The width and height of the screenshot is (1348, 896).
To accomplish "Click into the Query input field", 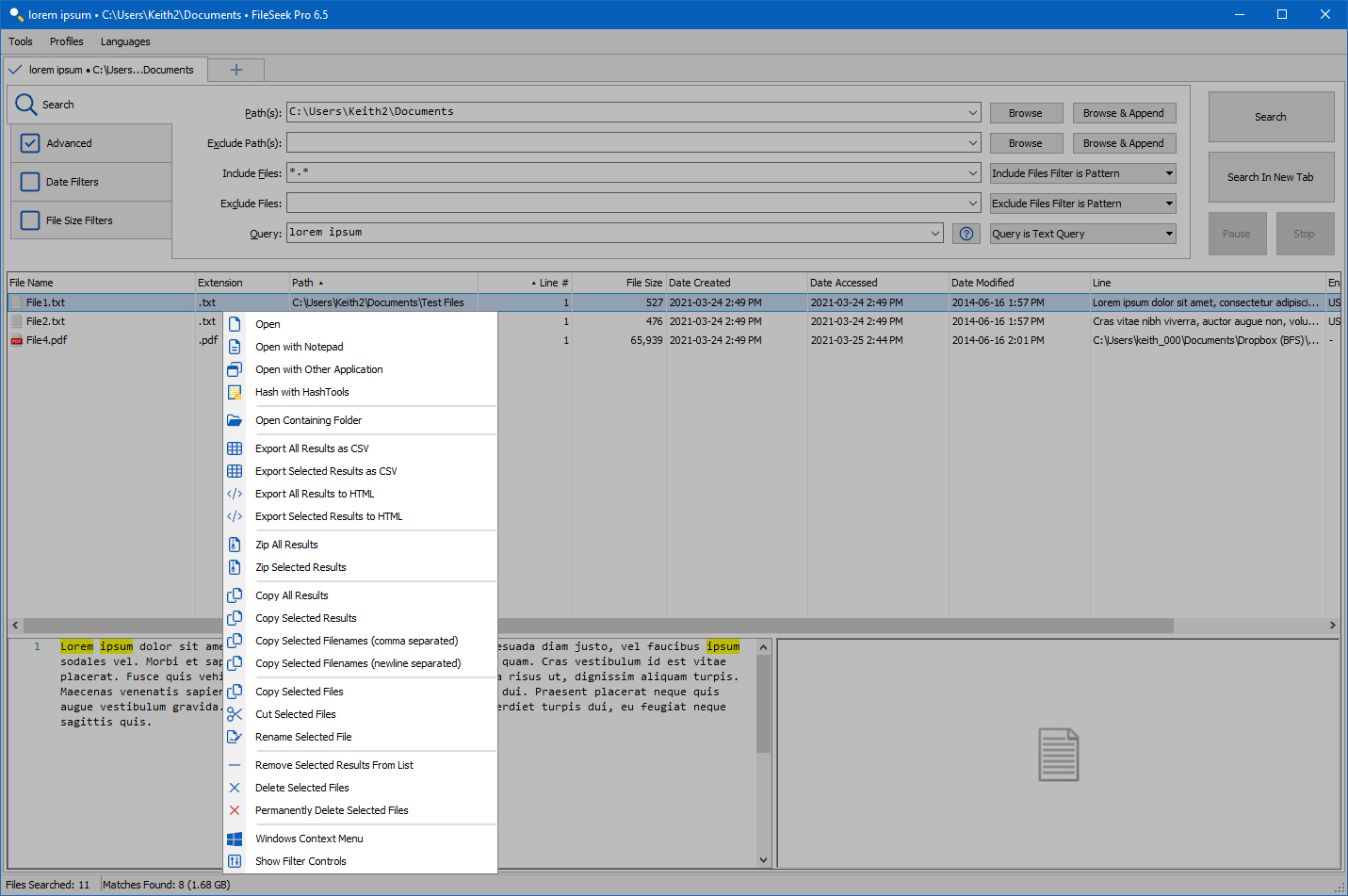I will click(607, 233).
